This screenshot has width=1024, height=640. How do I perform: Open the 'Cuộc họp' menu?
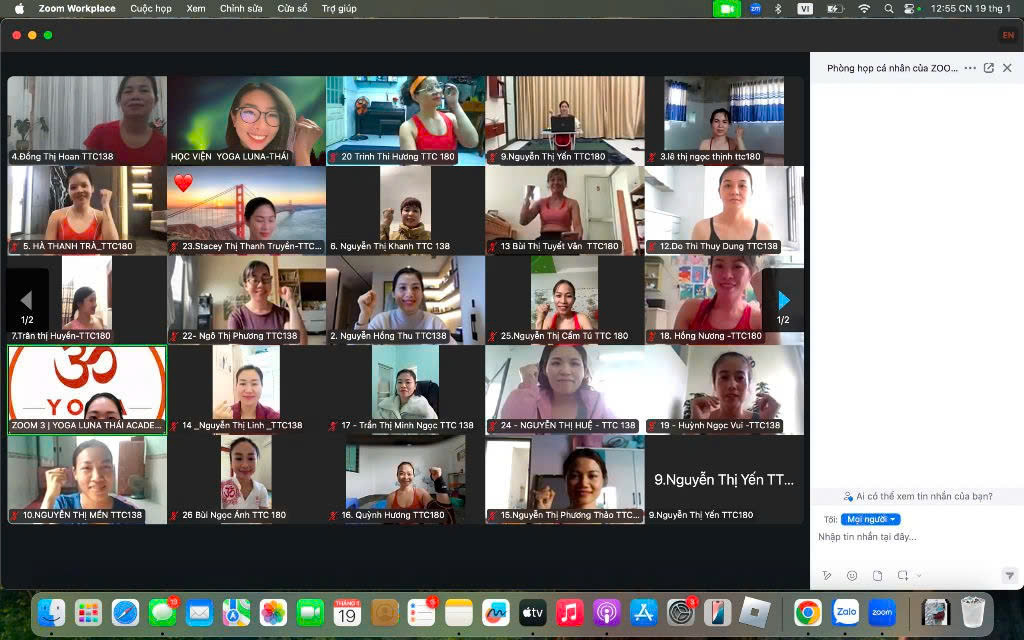tap(151, 8)
